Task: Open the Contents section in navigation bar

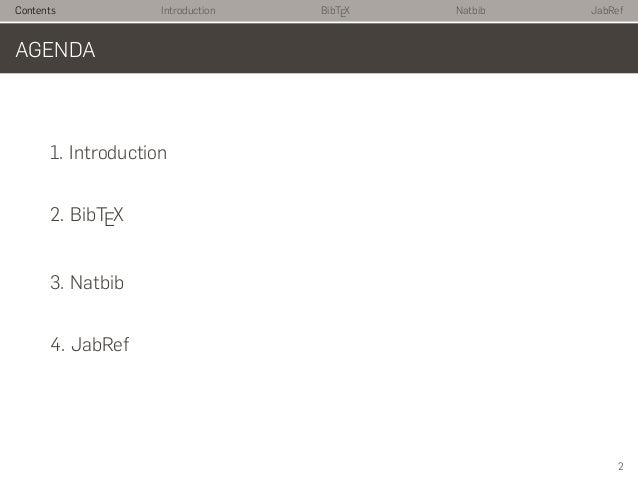Action: (x=35, y=10)
